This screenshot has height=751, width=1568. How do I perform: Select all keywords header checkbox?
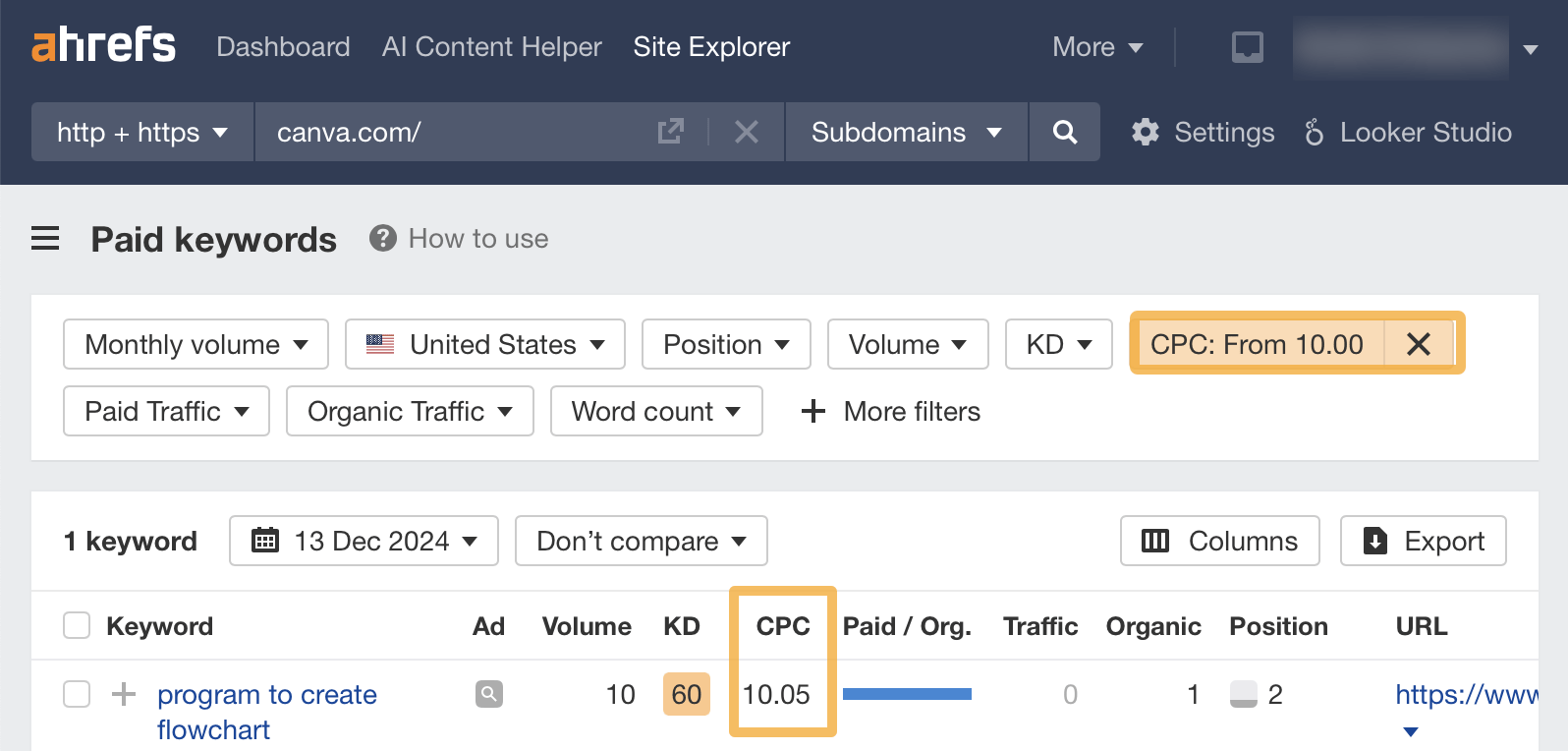tap(77, 625)
